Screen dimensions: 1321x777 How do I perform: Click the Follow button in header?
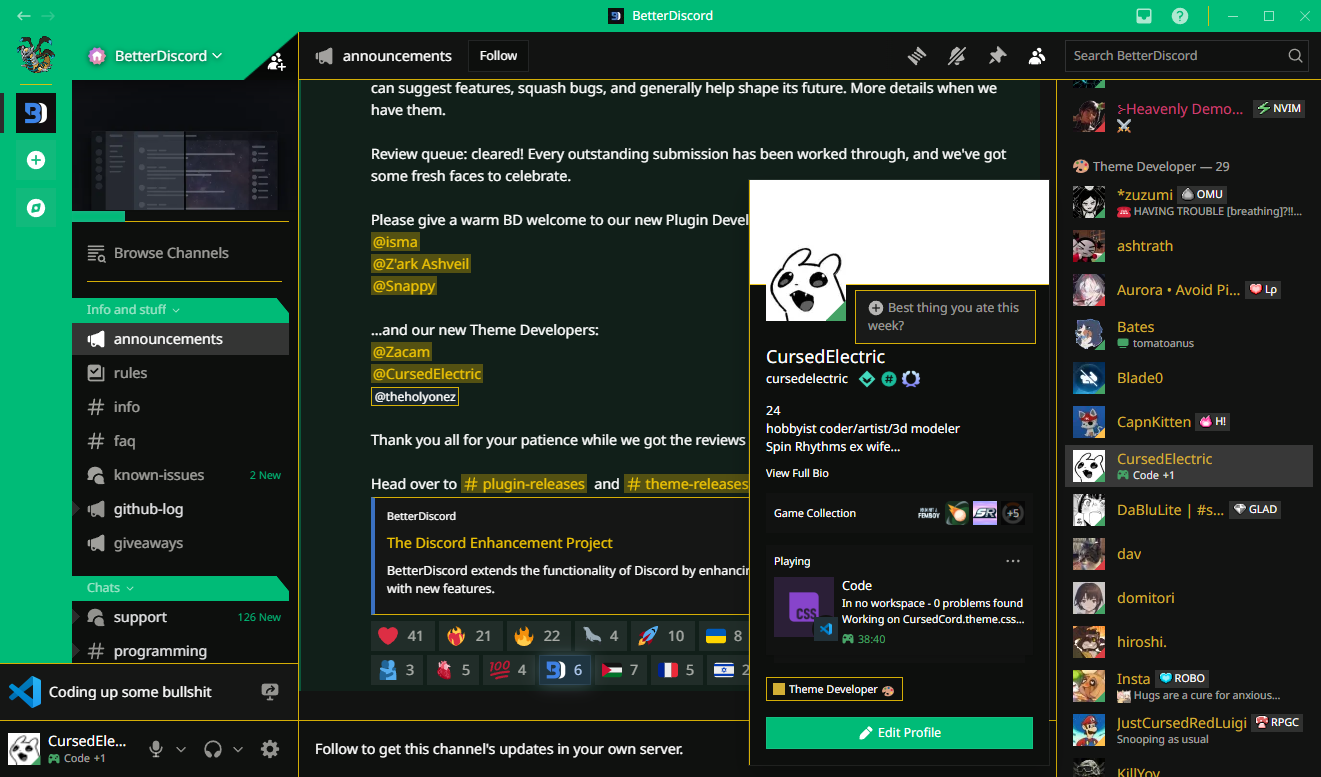[x=498, y=56]
